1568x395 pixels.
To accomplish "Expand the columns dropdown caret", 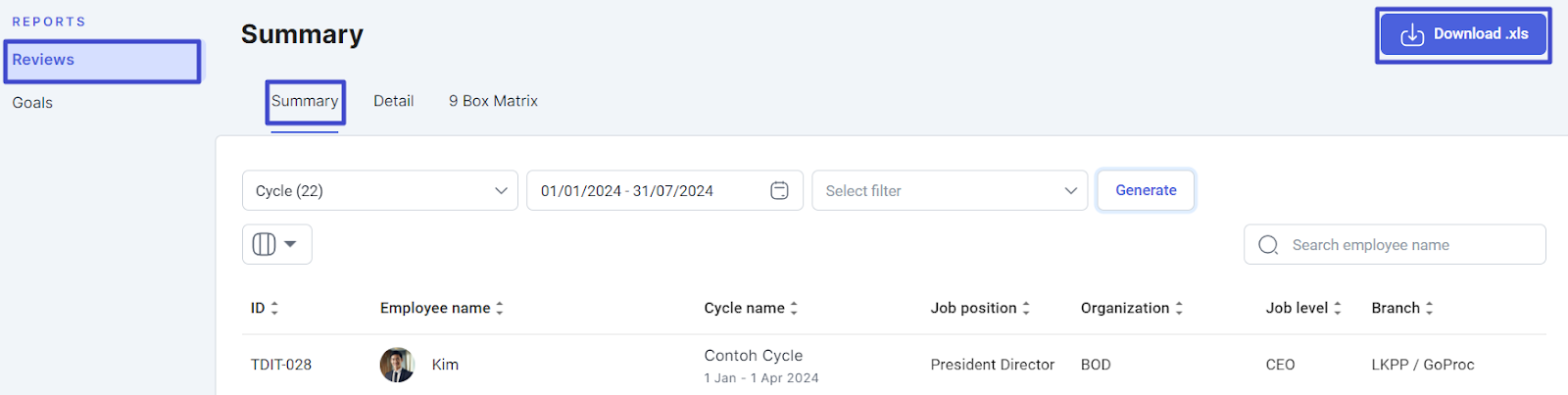I will pos(290,244).
